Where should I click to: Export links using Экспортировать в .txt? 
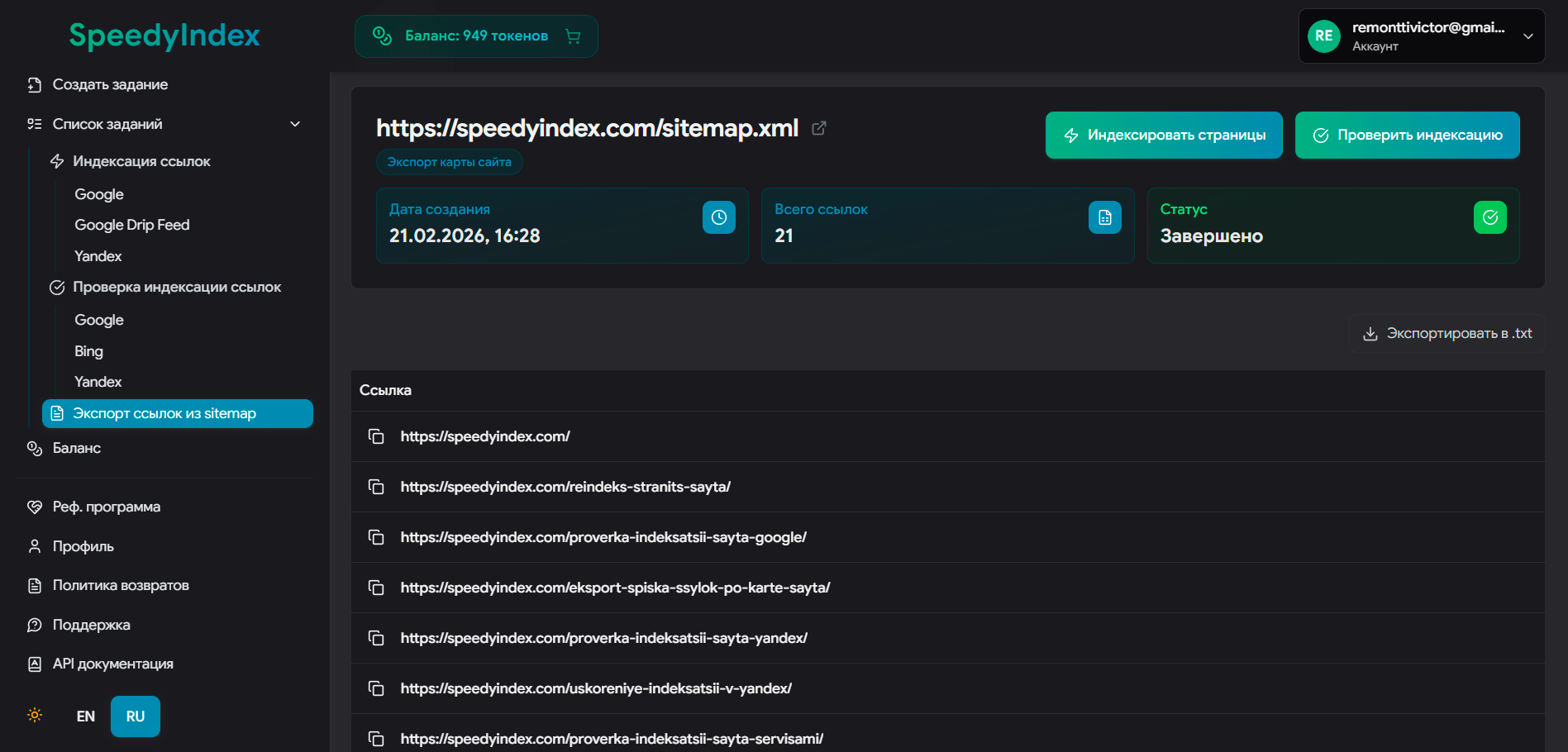pyautogui.click(x=1446, y=333)
